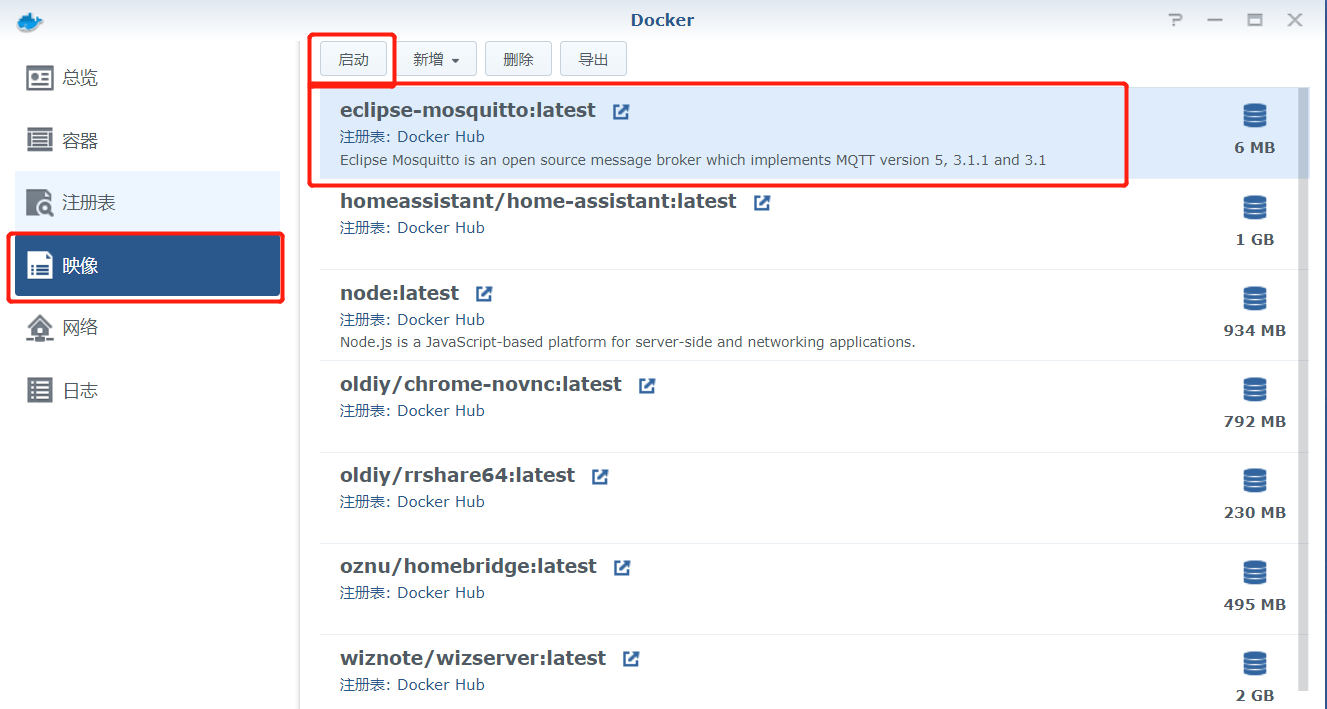
Task: Click the Docker whale logo icon
Action: point(31,20)
